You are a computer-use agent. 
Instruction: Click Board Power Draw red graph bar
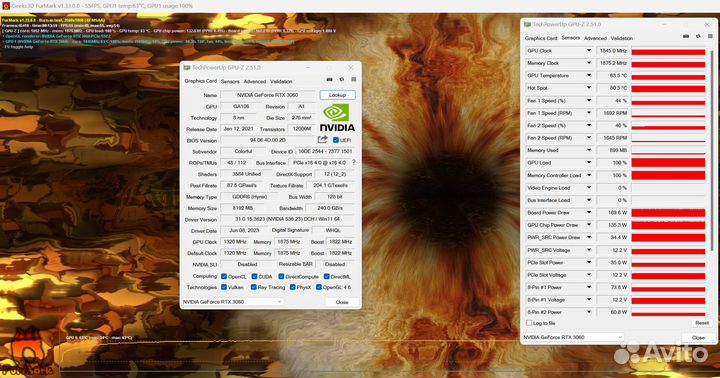click(668, 212)
